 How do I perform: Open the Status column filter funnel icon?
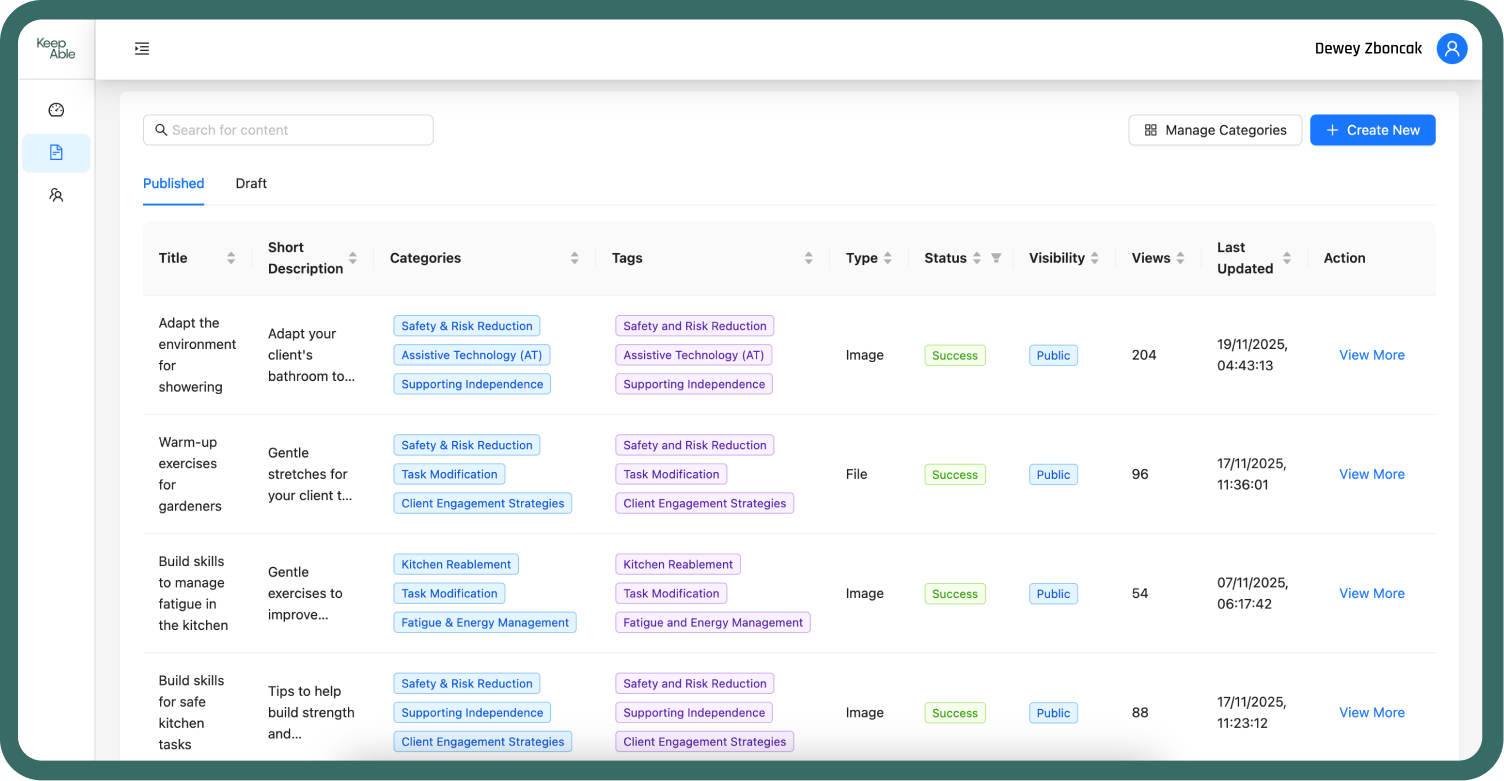(997, 258)
